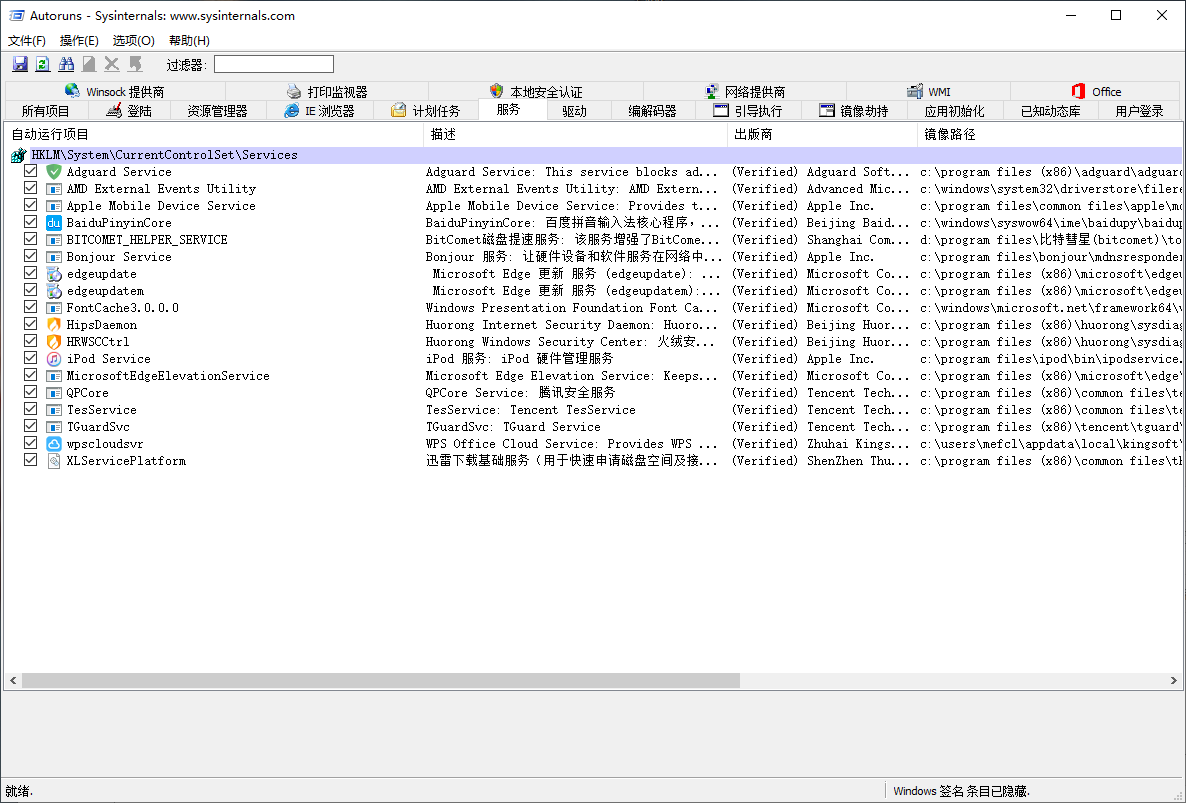
Task: Sort by the 自动运行项目 column header
Action: 214,135
